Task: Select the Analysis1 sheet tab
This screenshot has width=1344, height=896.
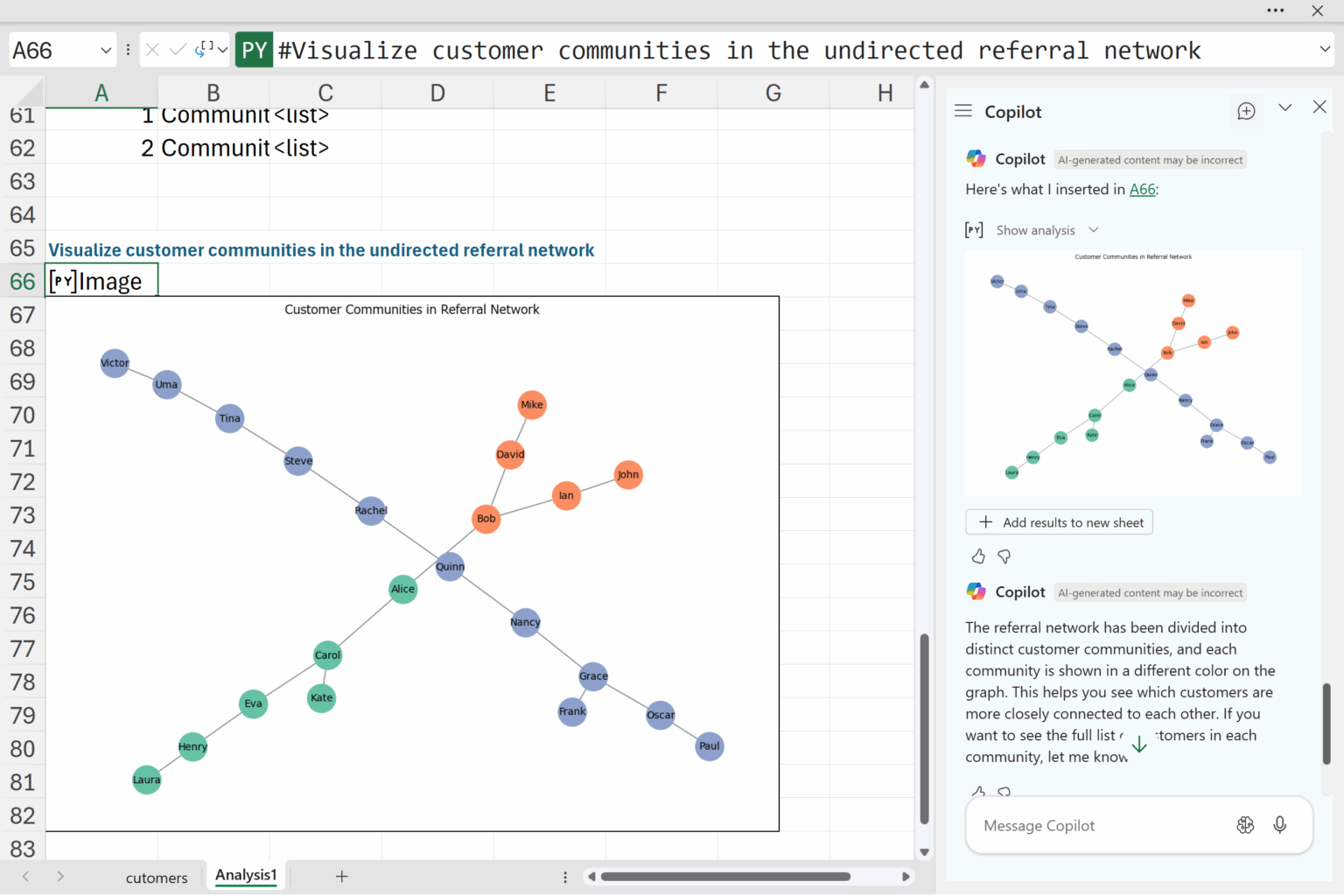Action: 246,875
